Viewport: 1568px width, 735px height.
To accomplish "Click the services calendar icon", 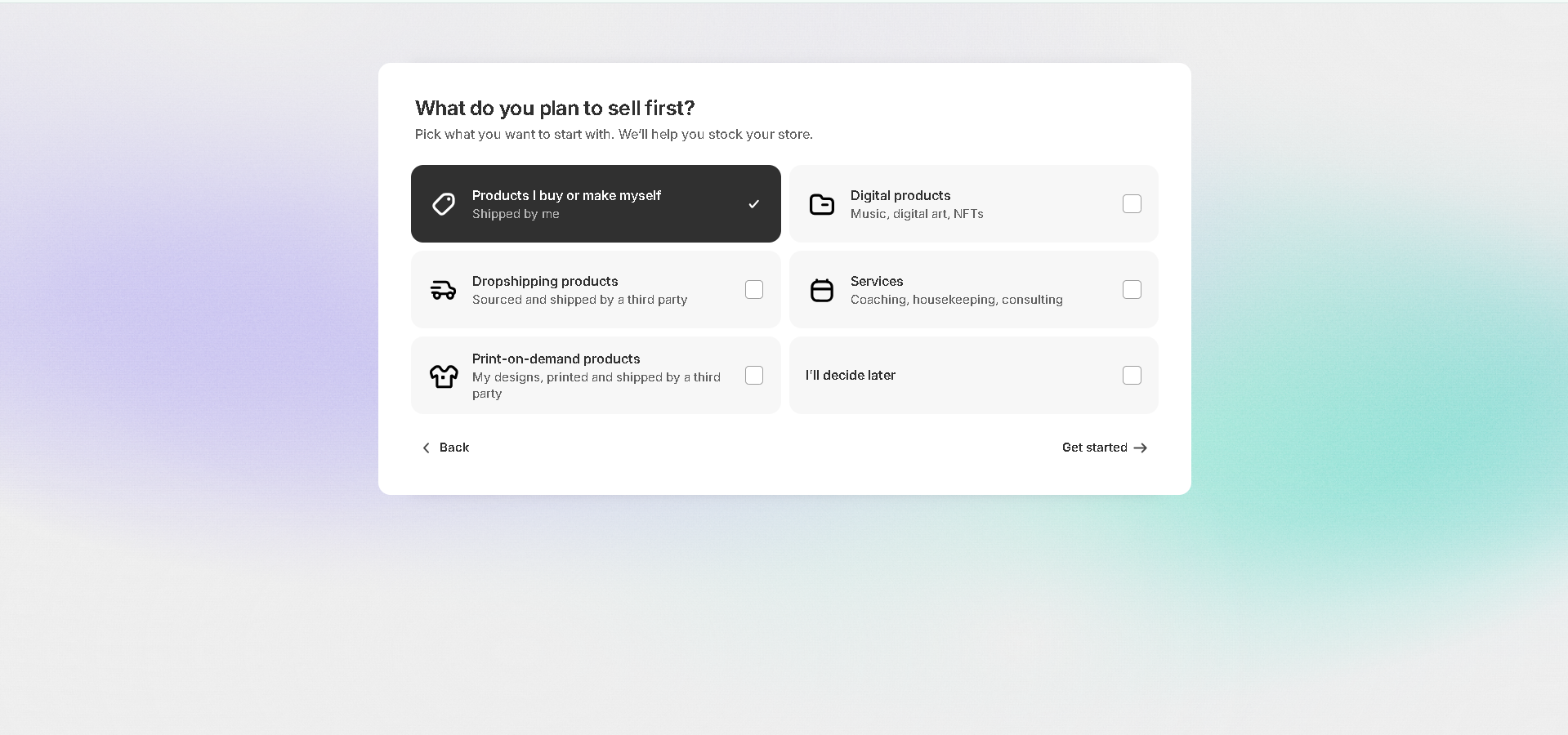I will point(821,290).
